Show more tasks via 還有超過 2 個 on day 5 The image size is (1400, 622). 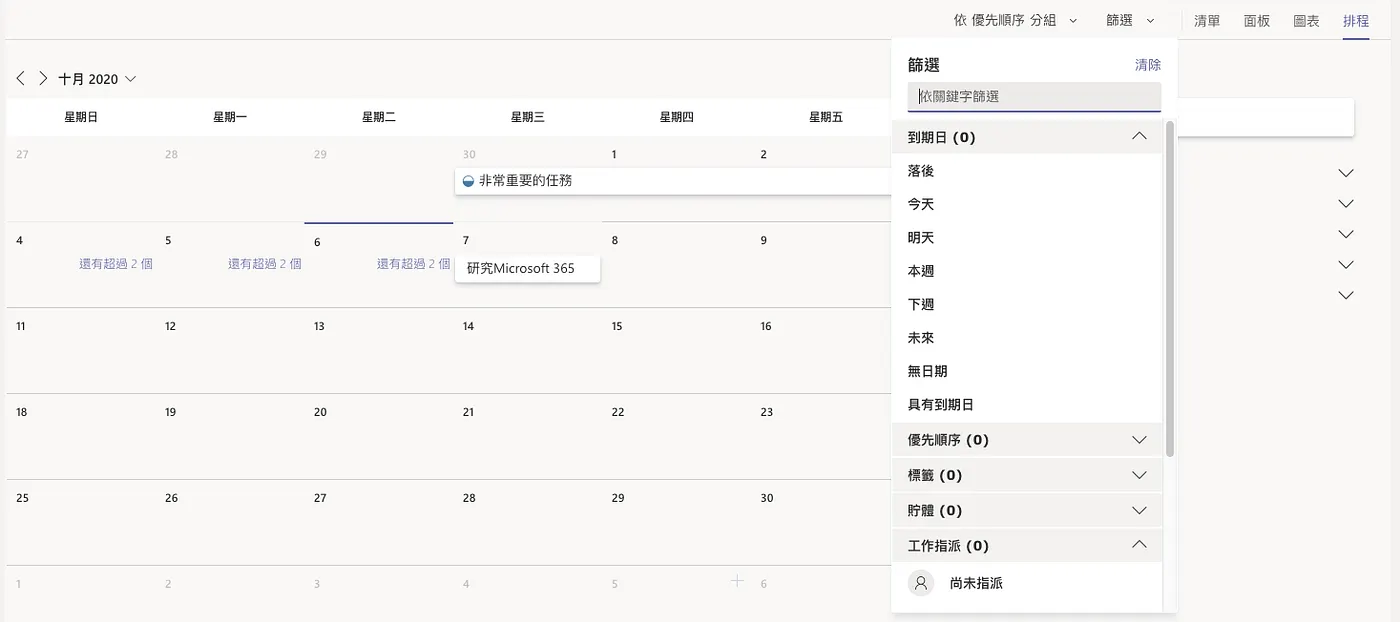265,264
